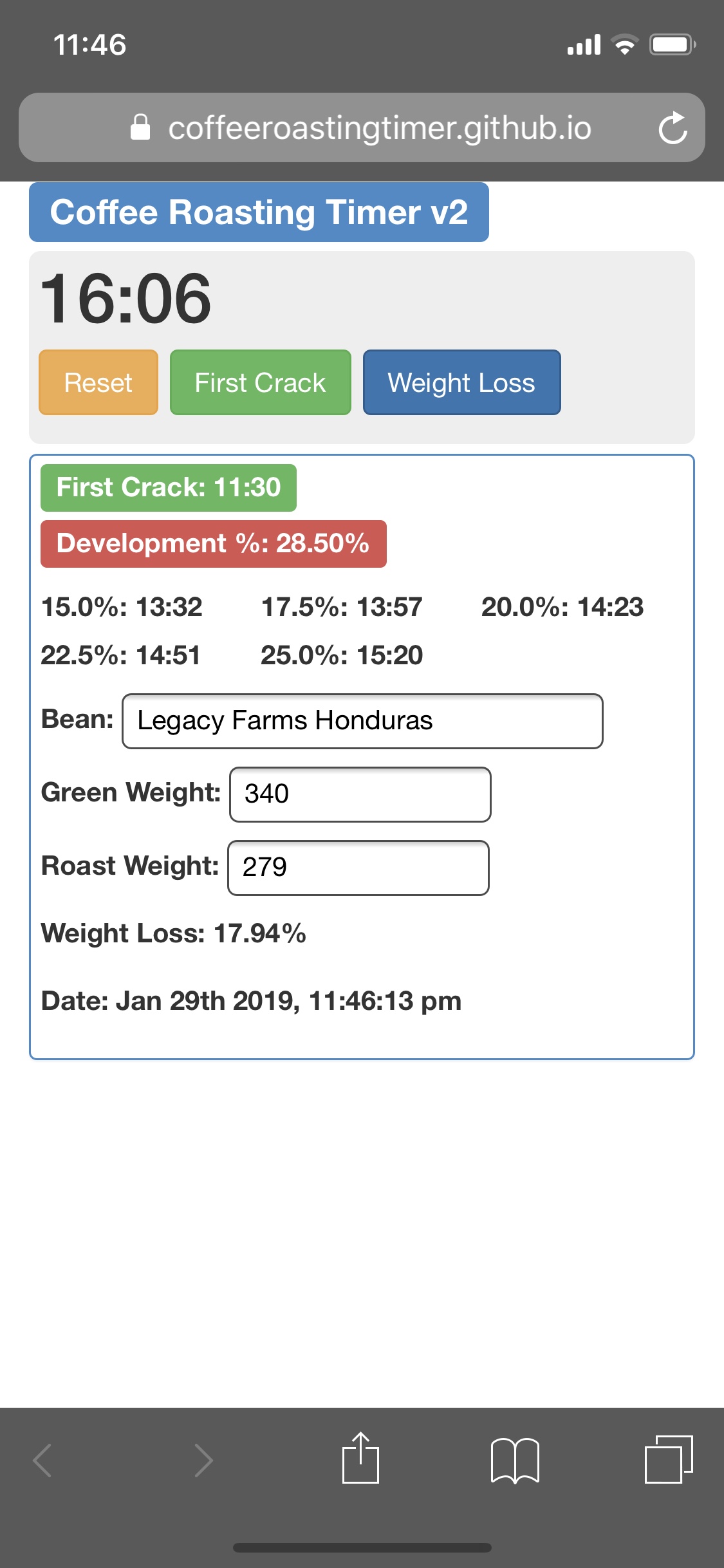This screenshot has height=1568, width=724.
Task: Go forward with the right chevron
Action: (x=203, y=1460)
